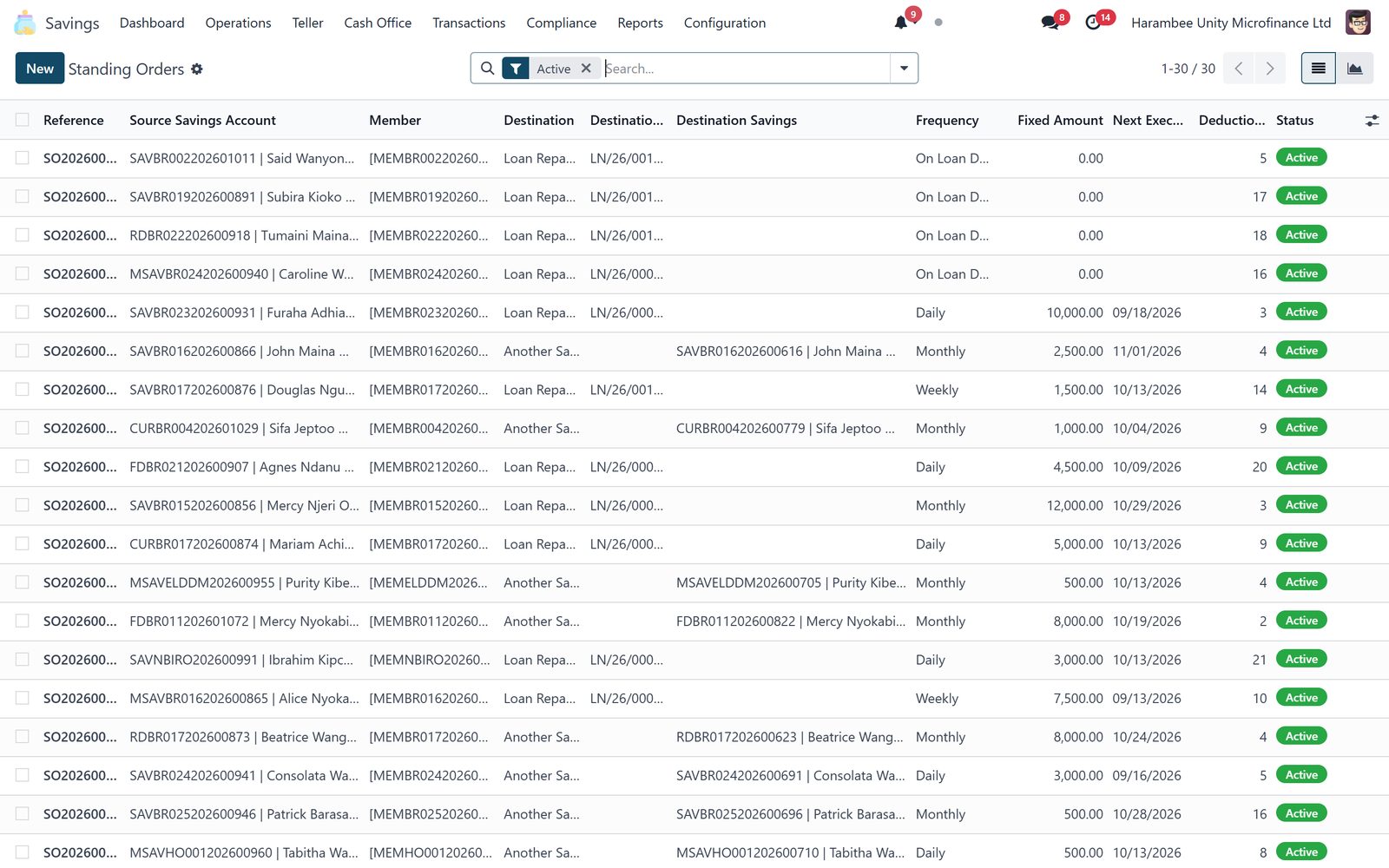The width and height of the screenshot is (1389, 868).
Task: Open the Configuration menu
Action: (725, 23)
